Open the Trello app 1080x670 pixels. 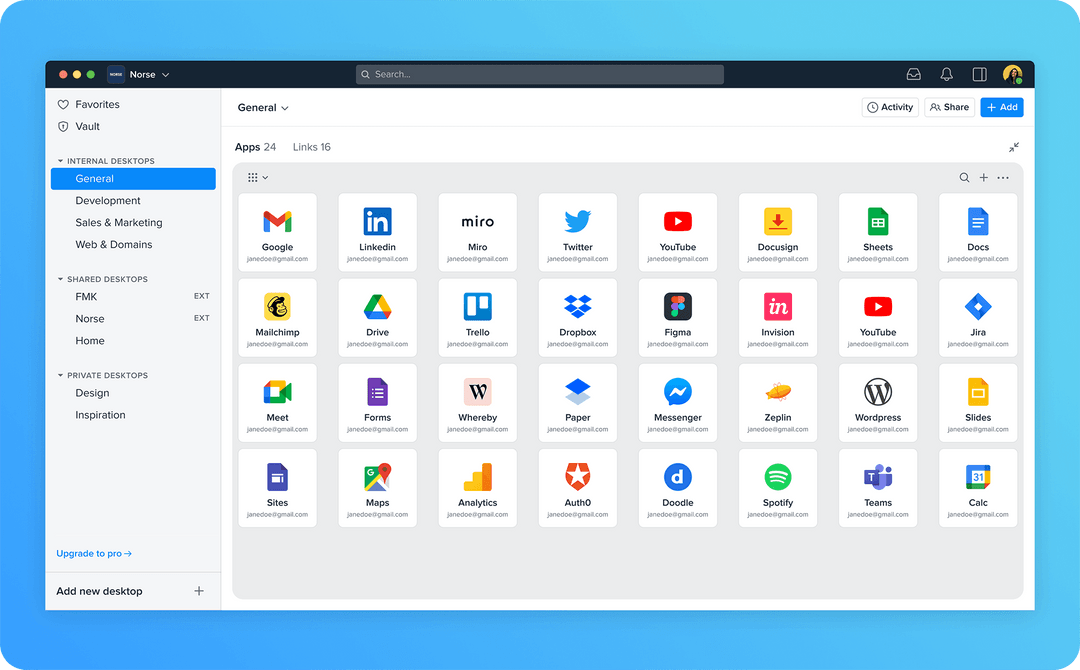click(x=477, y=317)
